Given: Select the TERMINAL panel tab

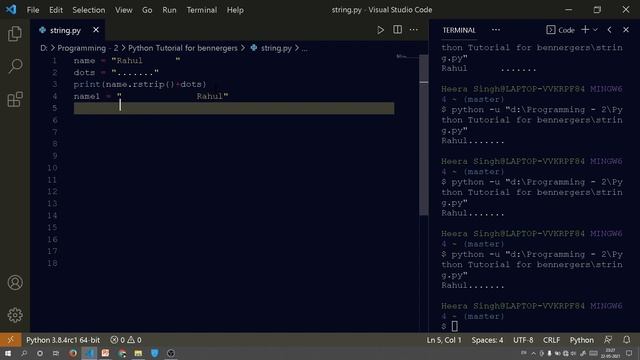Looking at the screenshot, I should 459,30.
